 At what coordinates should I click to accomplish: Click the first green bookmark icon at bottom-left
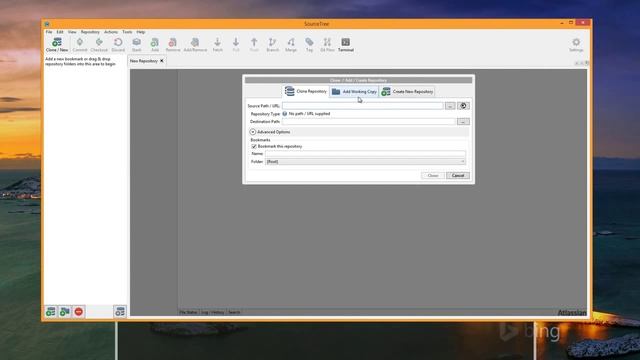51,312
